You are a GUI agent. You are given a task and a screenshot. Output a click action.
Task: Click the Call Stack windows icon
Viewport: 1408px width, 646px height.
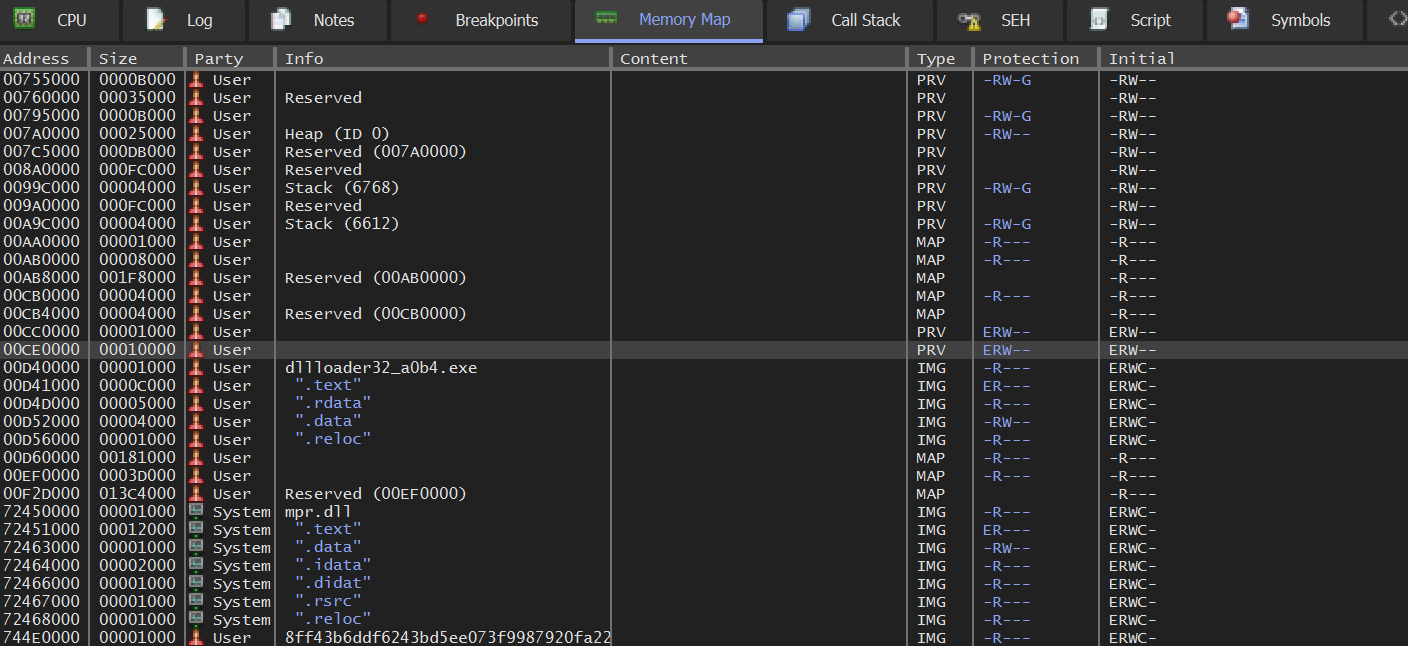coord(798,19)
